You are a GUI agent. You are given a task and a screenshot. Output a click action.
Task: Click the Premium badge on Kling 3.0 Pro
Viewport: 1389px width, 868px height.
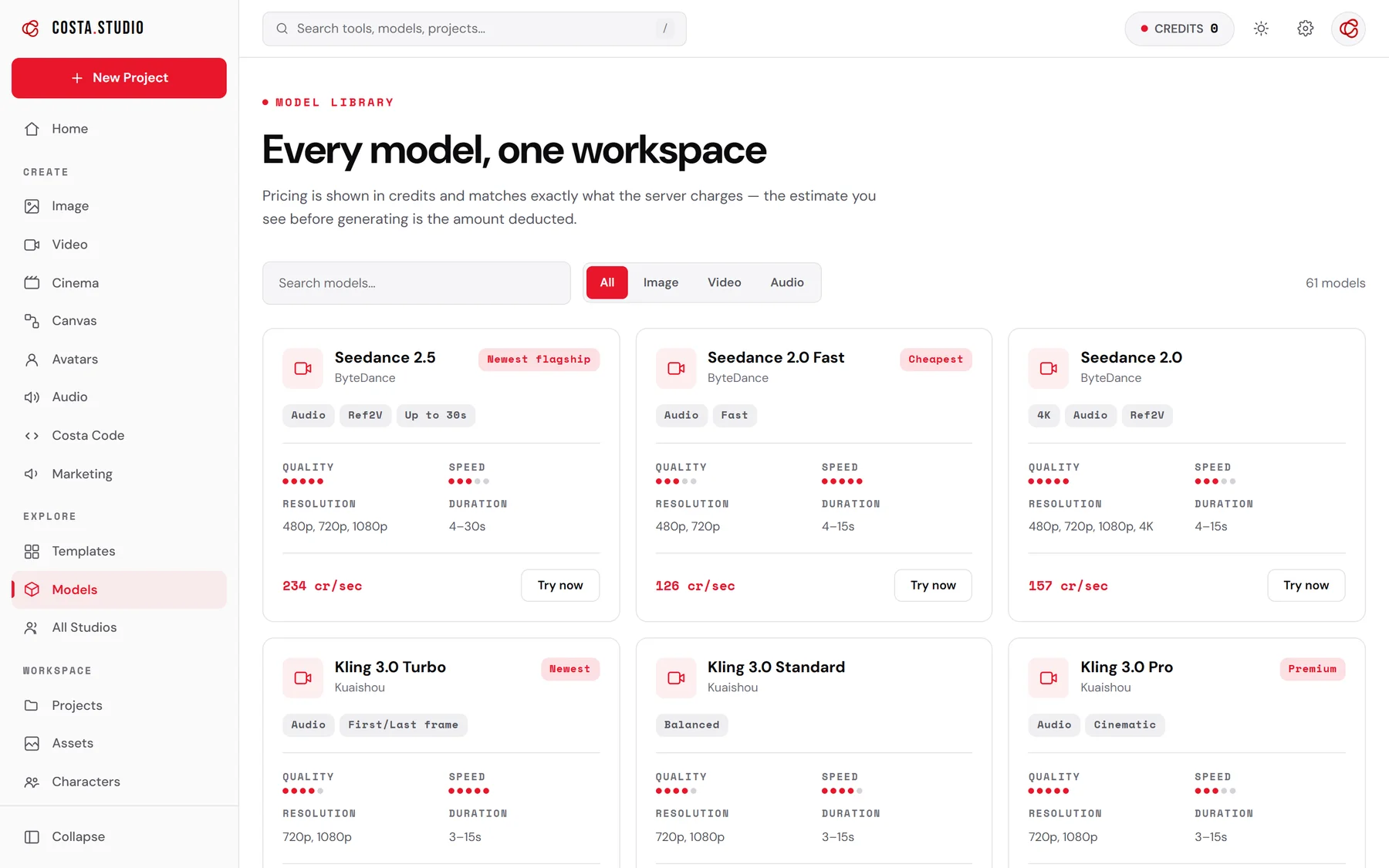pyautogui.click(x=1313, y=669)
